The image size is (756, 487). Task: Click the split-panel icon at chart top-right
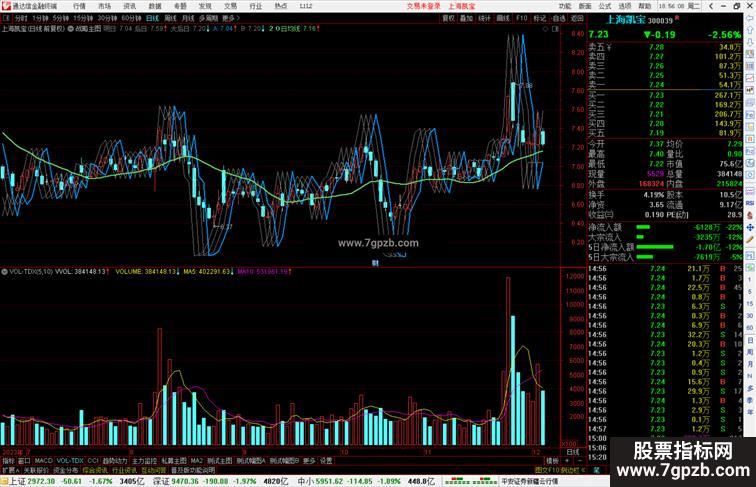(555, 29)
